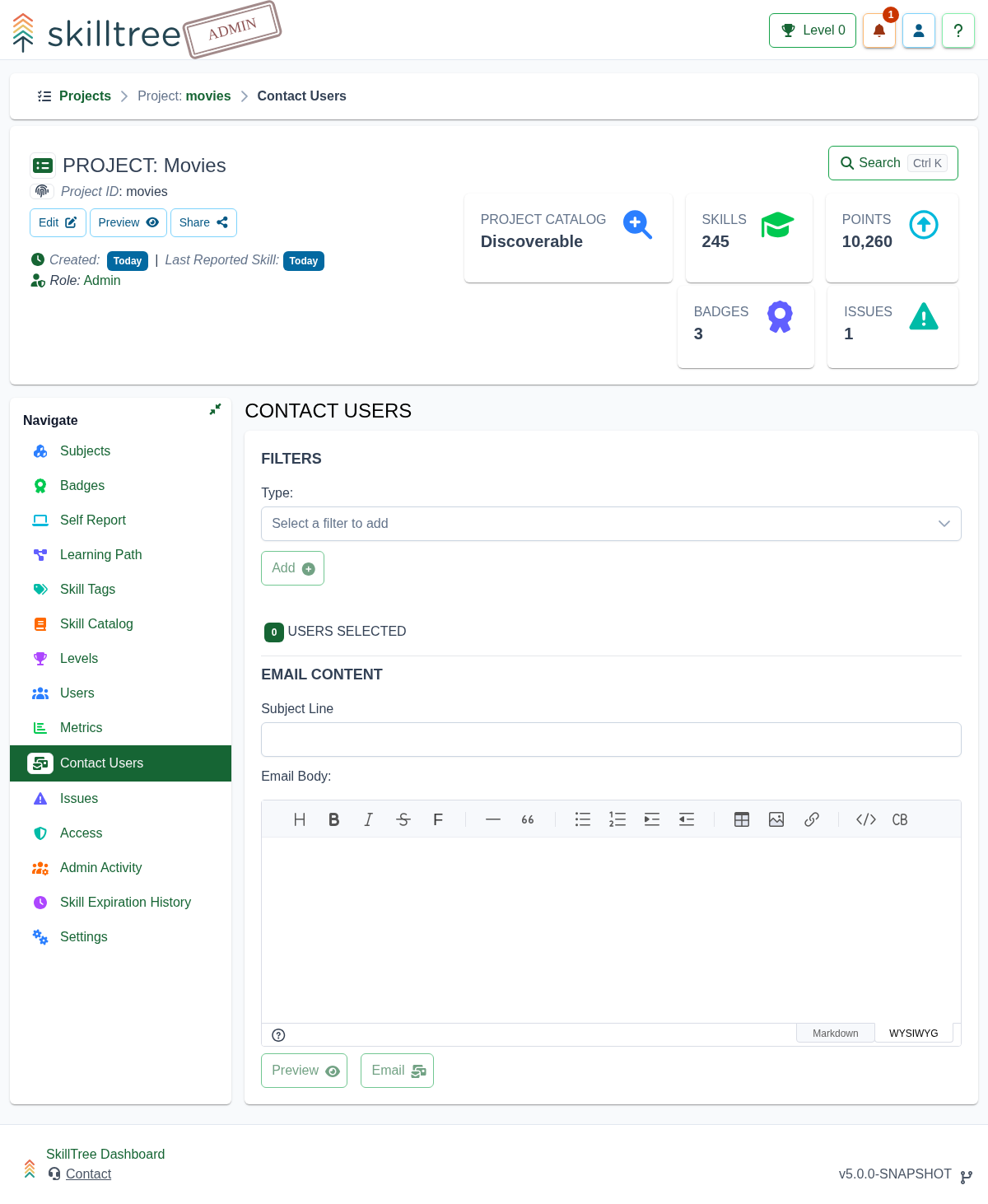Image resolution: width=988 pixels, height=1204 pixels.
Task: Click the Email send button
Action: [x=397, y=1071]
